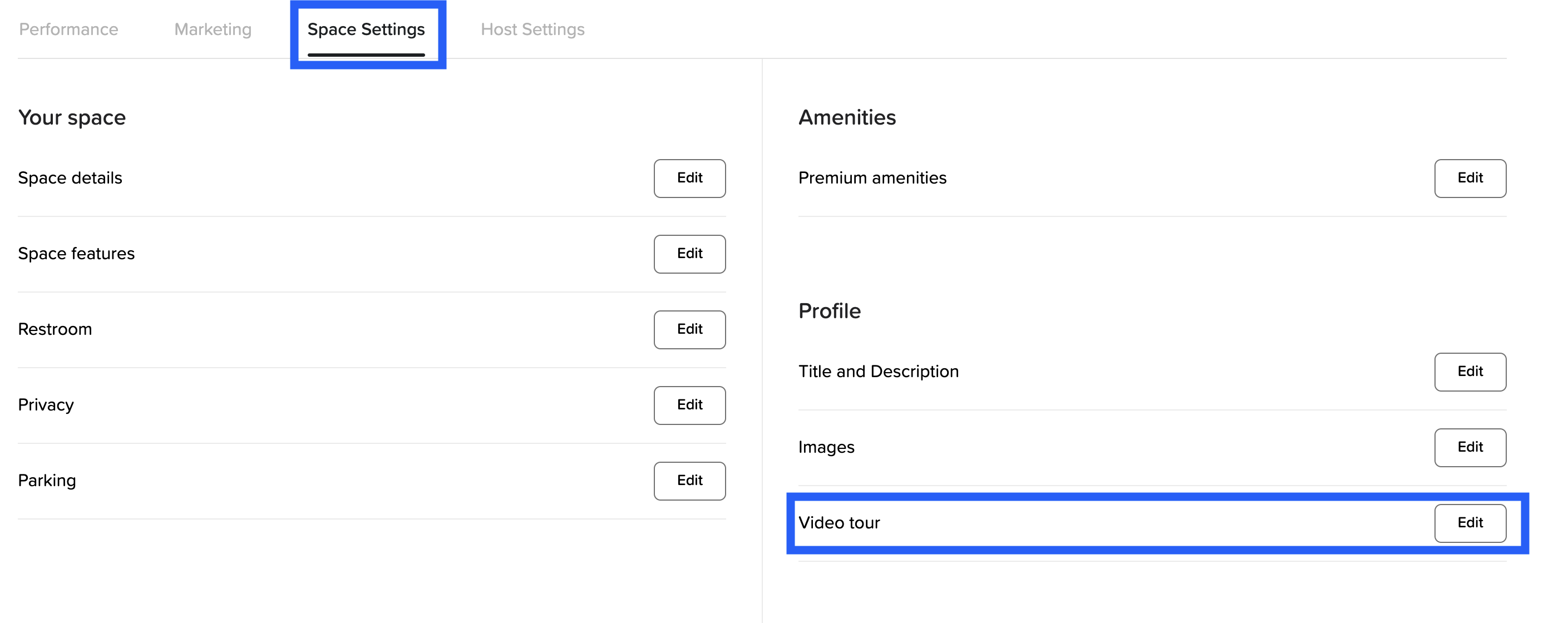
Task: Edit the Space features section
Action: click(x=689, y=254)
